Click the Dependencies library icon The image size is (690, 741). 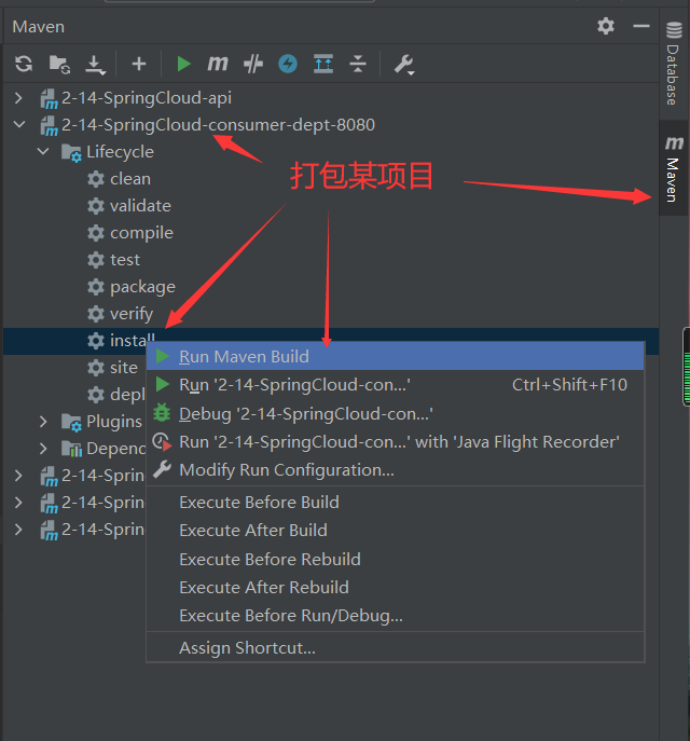[71, 448]
